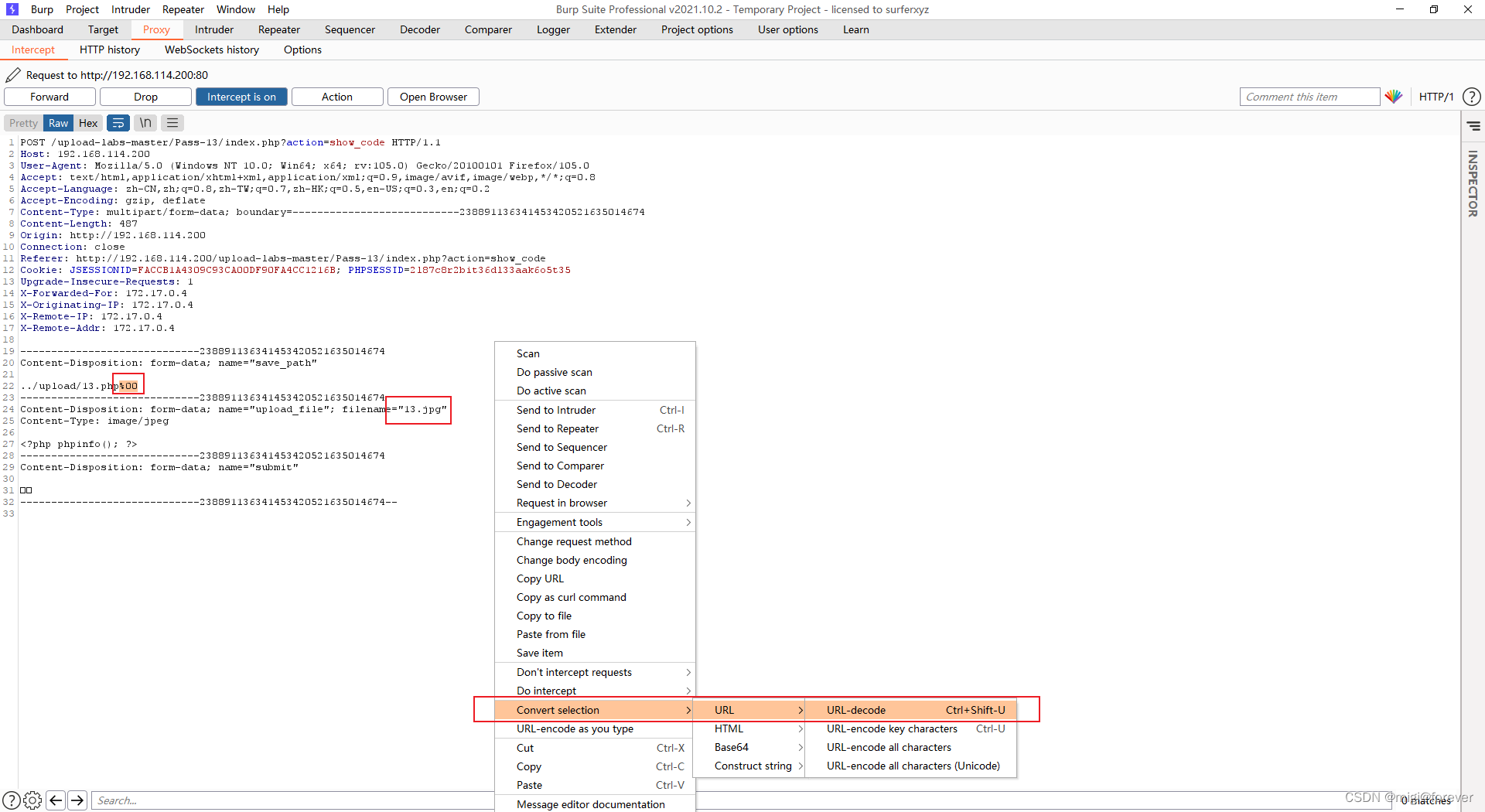
Task: Go to next search match arrow
Action: (77, 800)
